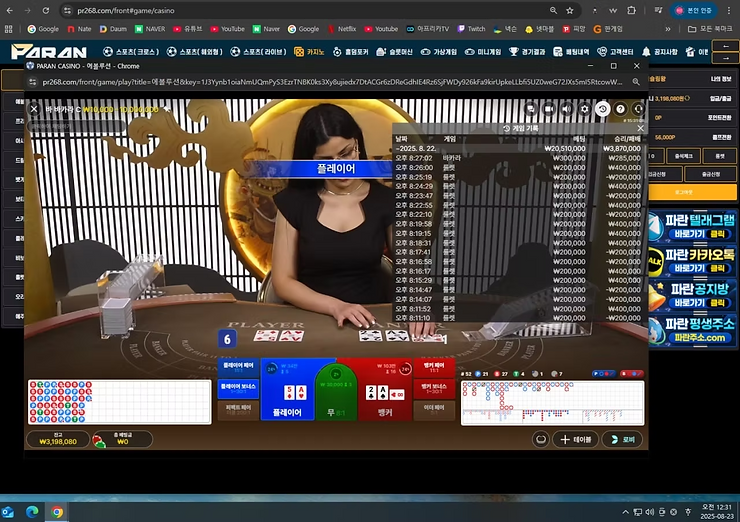Open the help question mark icon
740x522 pixels.
[620, 109]
